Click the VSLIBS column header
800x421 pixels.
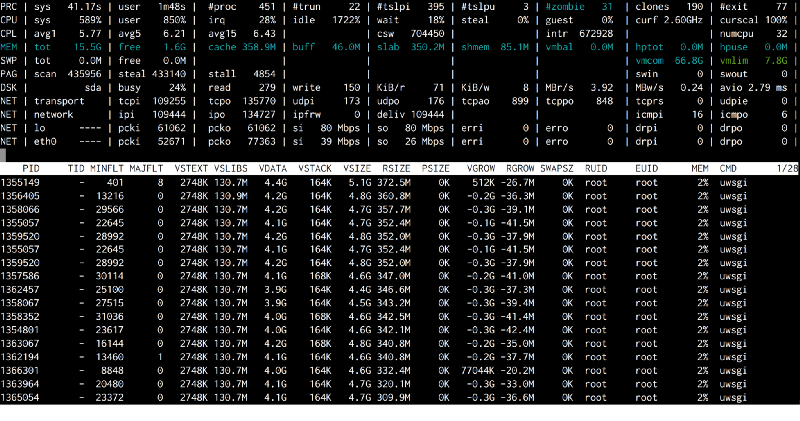(x=231, y=168)
